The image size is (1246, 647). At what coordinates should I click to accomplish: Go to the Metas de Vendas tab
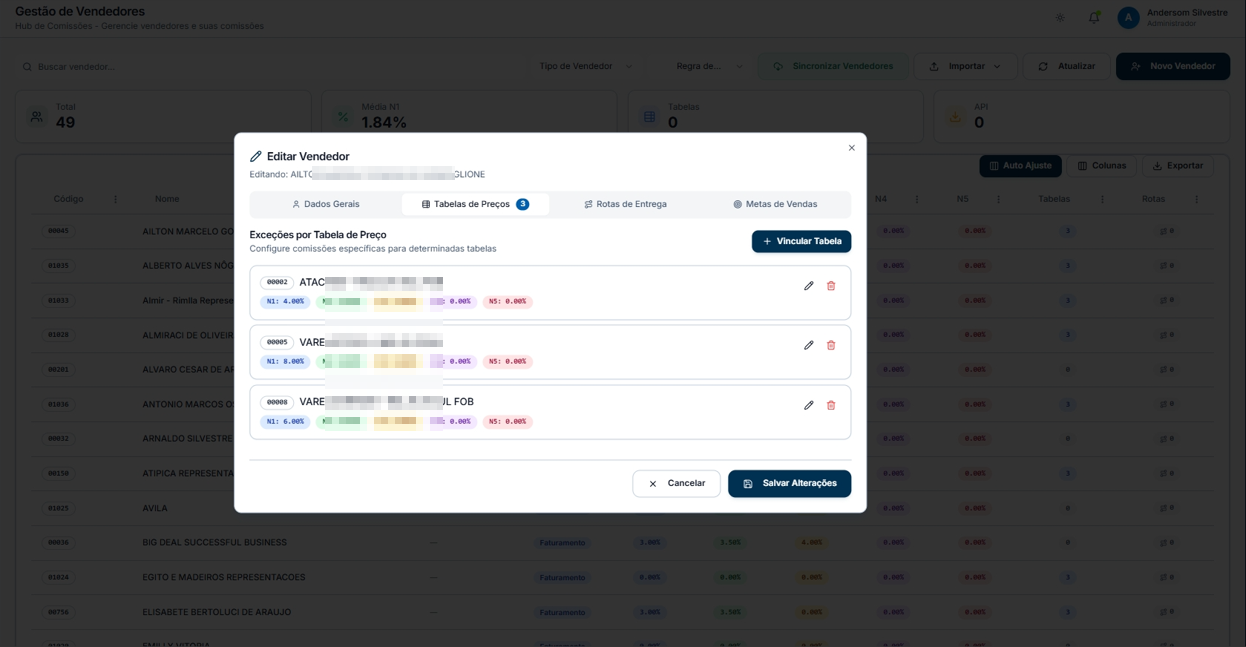pyautogui.click(x=775, y=204)
